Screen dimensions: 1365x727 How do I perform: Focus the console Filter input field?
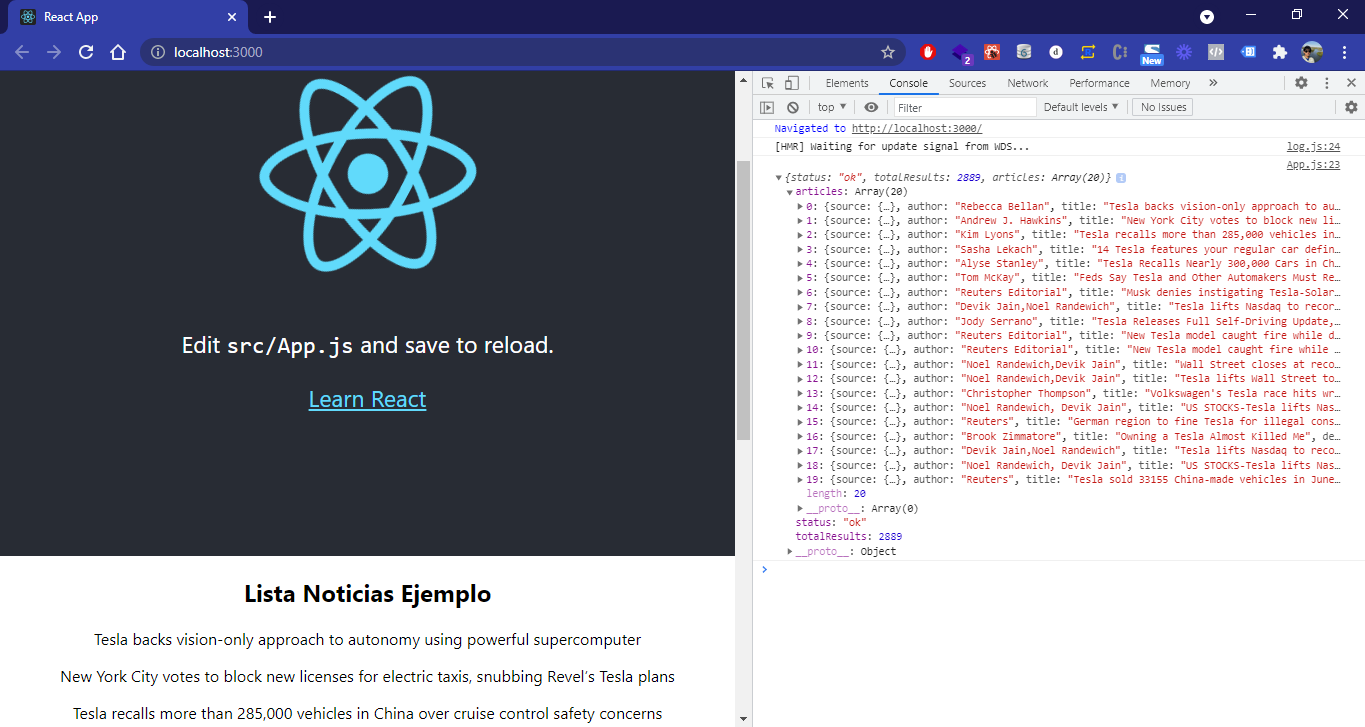pyautogui.click(x=965, y=107)
